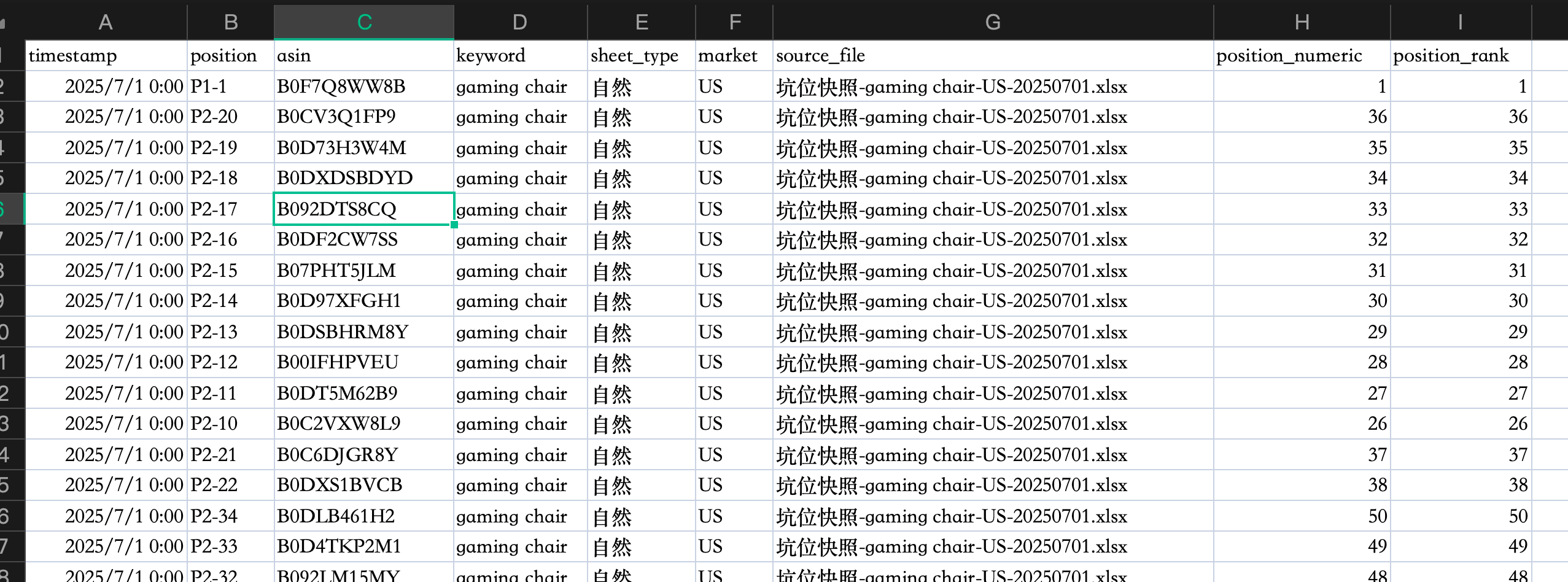Select cell with ASIN B07PHT5JLM
Image resolution: width=1568 pixels, height=582 pixels.
click(x=364, y=270)
